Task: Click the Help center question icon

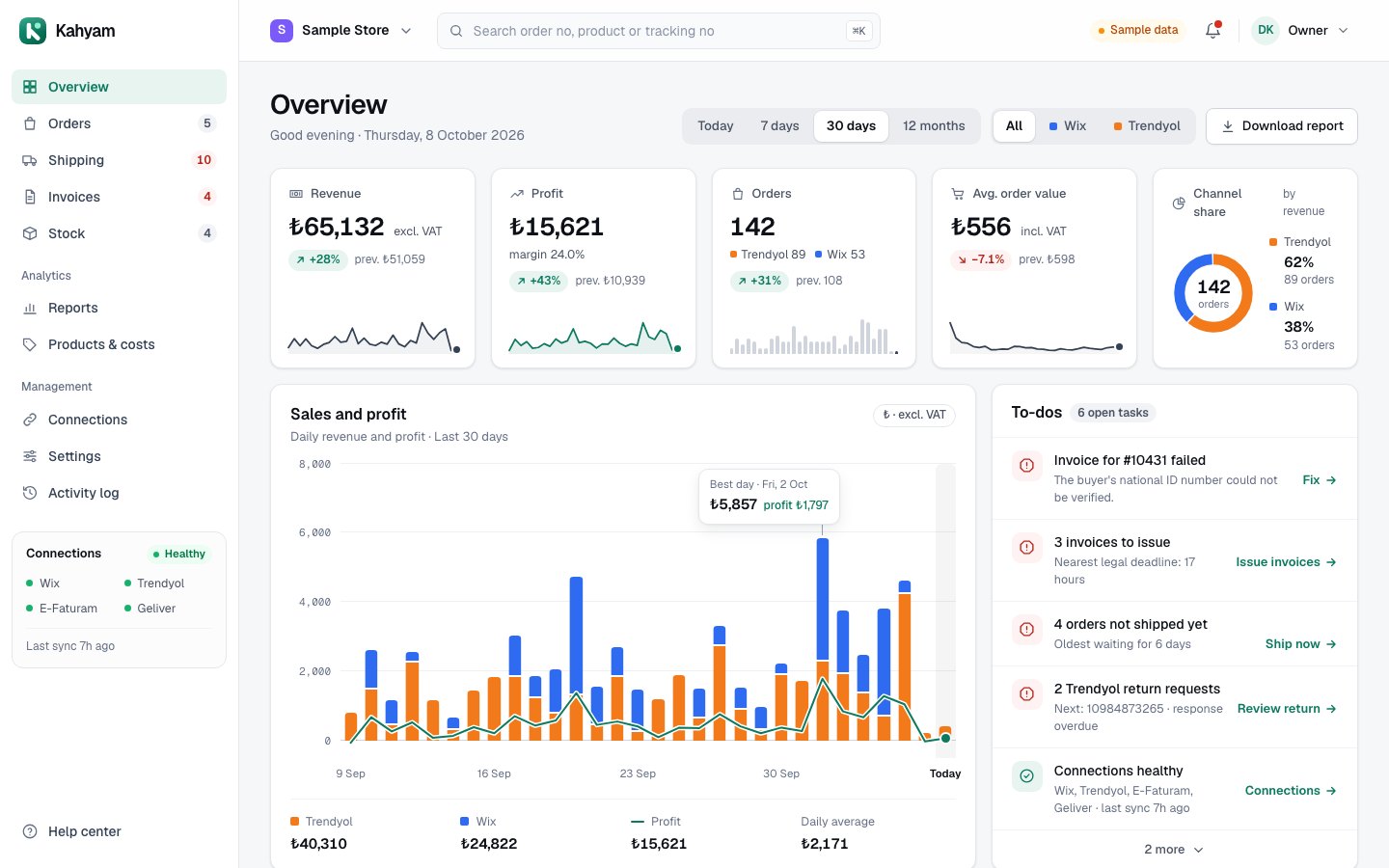Action: tap(30, 831)
